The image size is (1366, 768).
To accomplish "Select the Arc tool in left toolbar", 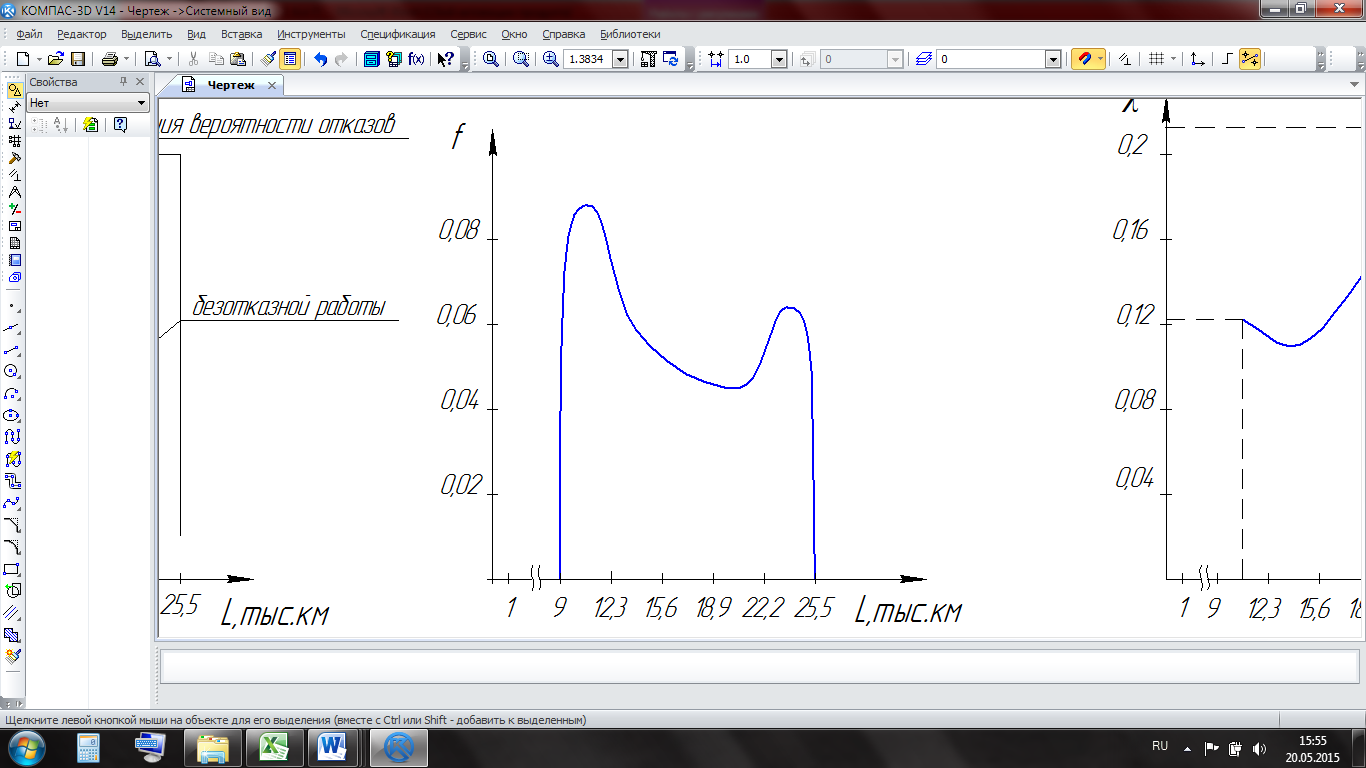I will (13, 393).
